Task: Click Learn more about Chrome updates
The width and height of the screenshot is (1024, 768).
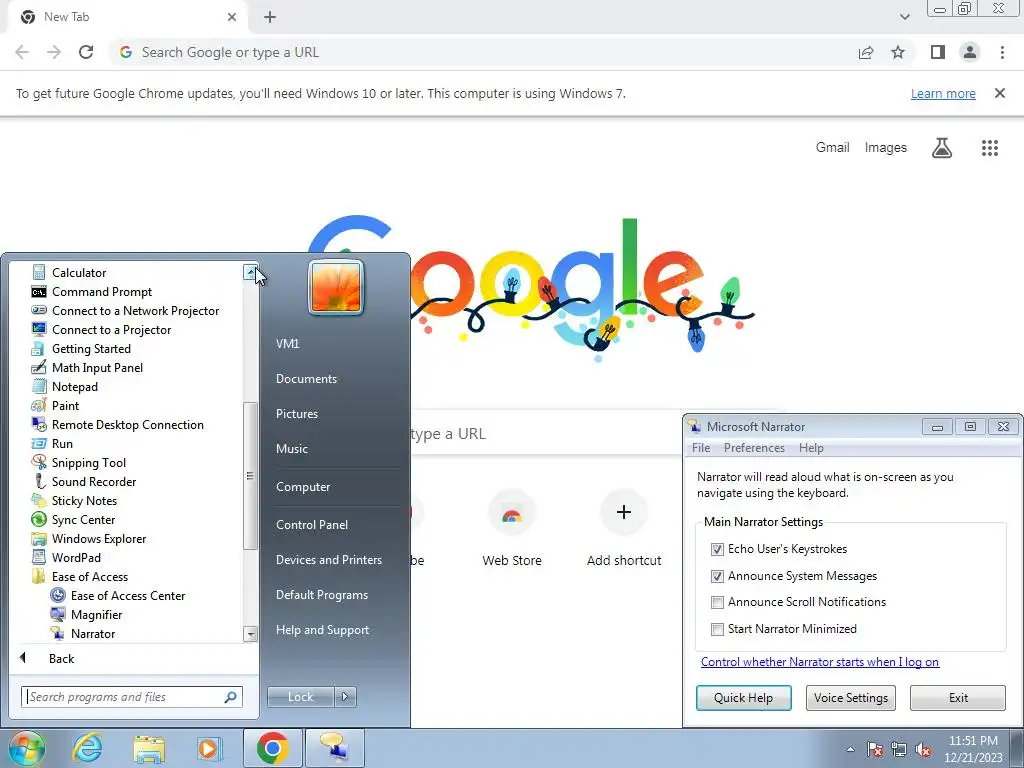Action: click(x=943, y=93)
